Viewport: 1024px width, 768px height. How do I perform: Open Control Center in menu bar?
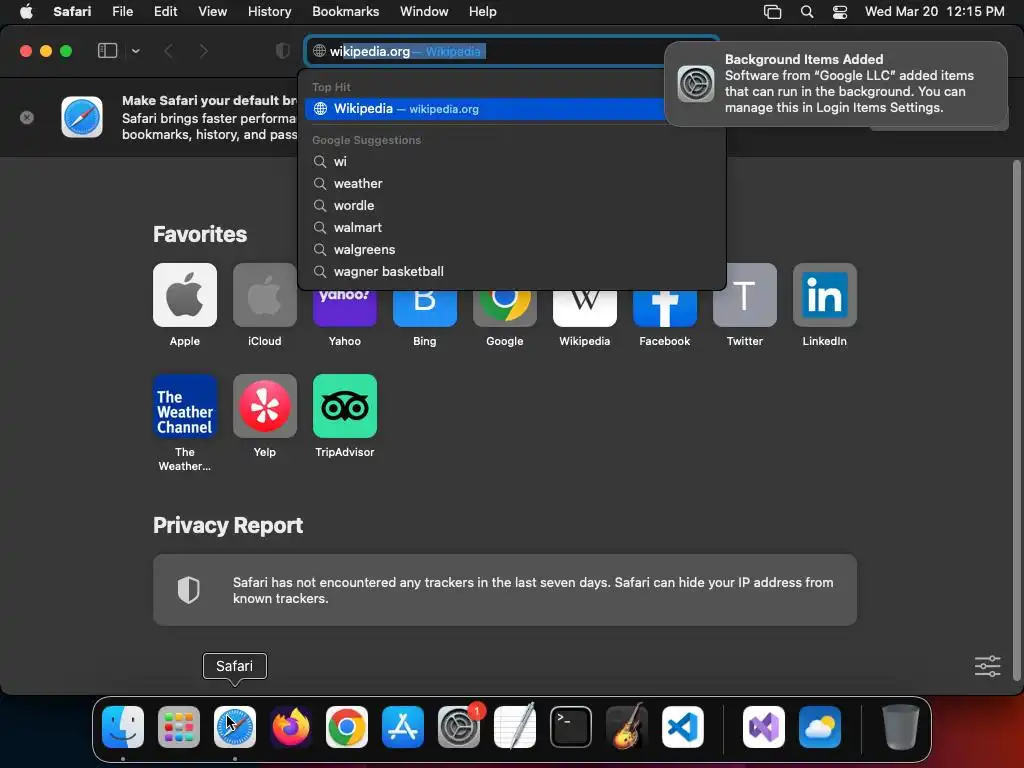[840, 12]
